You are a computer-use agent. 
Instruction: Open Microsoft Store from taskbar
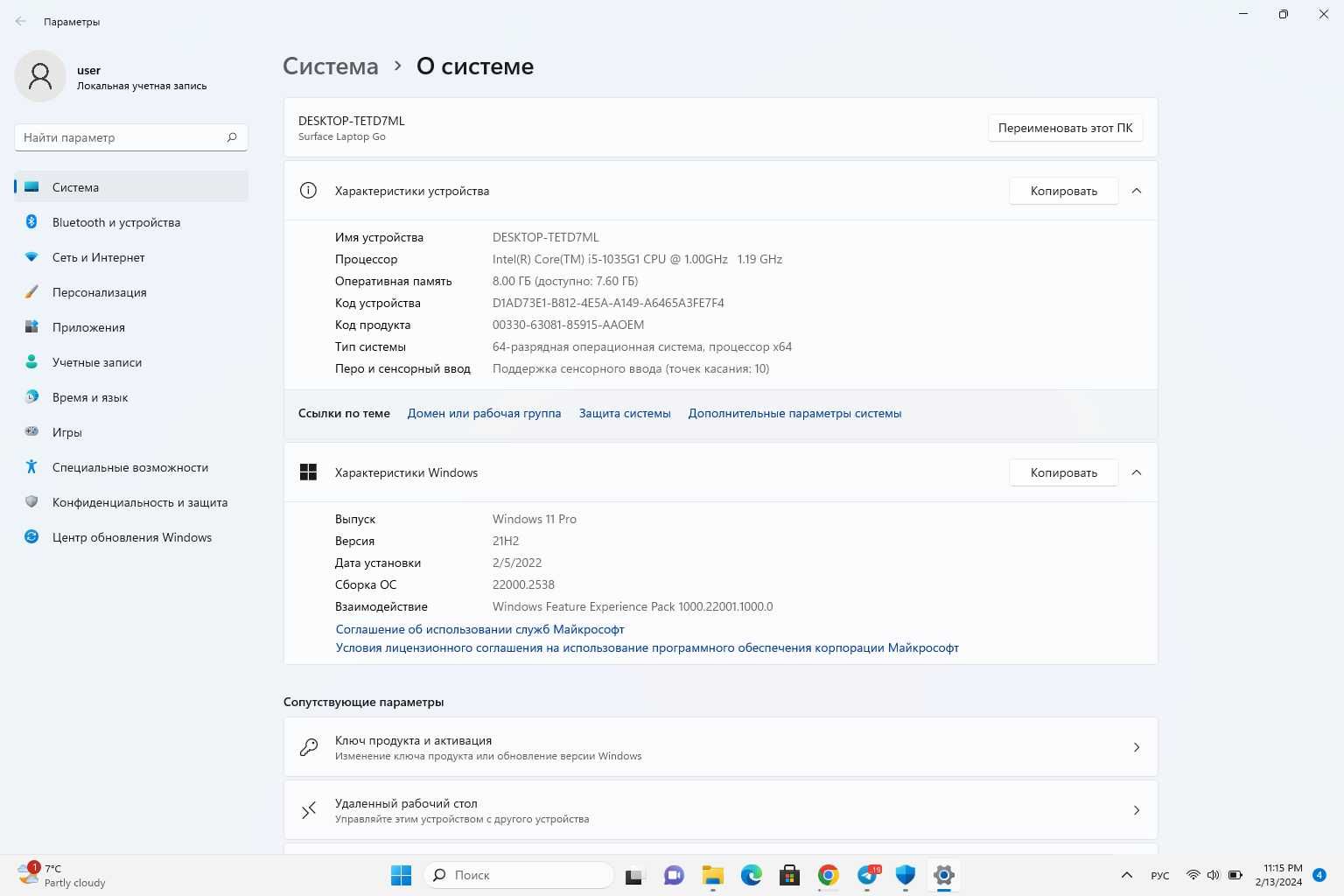[x=790, y=875]
